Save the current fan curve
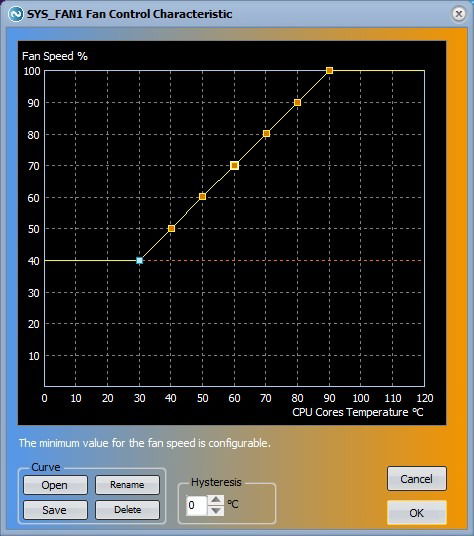This screenshot has width=474, height=536. point(55,510)
